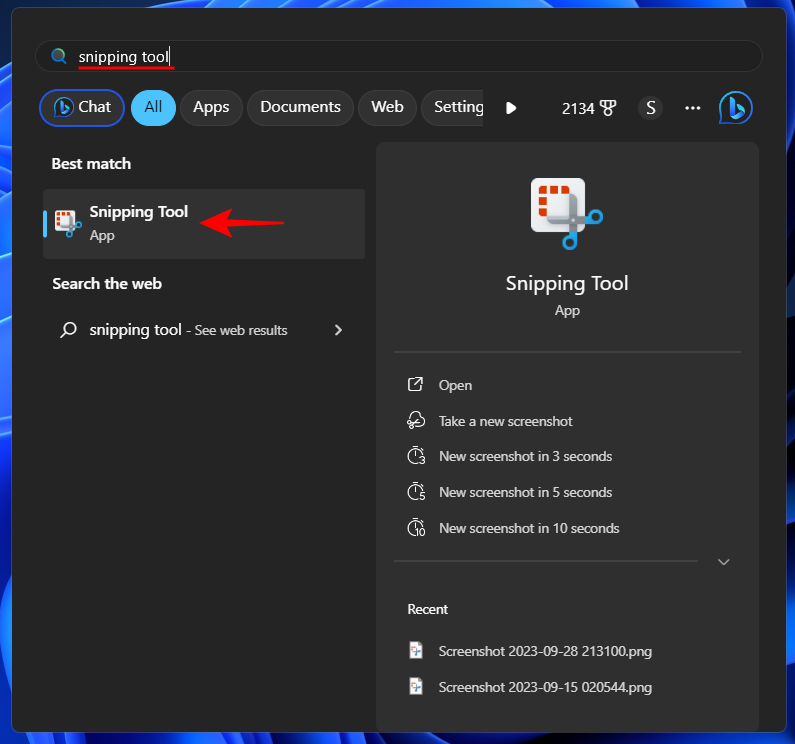The height and width of the screenshot is (744, 795).
Task: Switch to the Settings filter tab
Action: click(x=453, y=108)
